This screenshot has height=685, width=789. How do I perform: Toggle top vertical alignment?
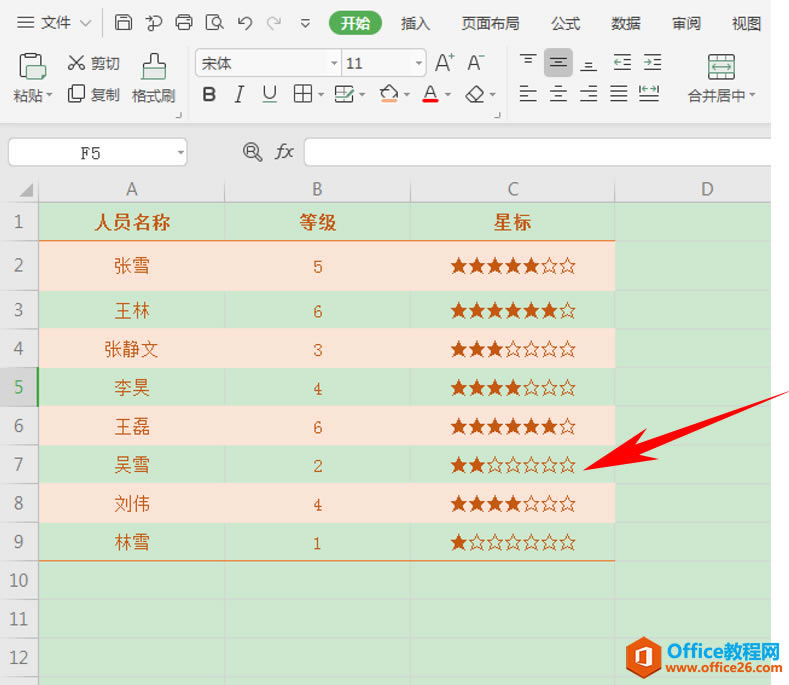528,62
